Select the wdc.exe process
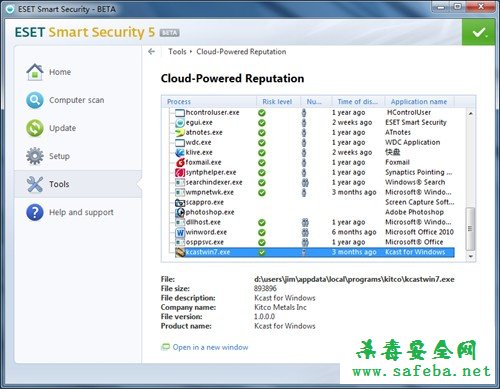The height and width of the screenshot is (389, 500). (x=314, y=142)
